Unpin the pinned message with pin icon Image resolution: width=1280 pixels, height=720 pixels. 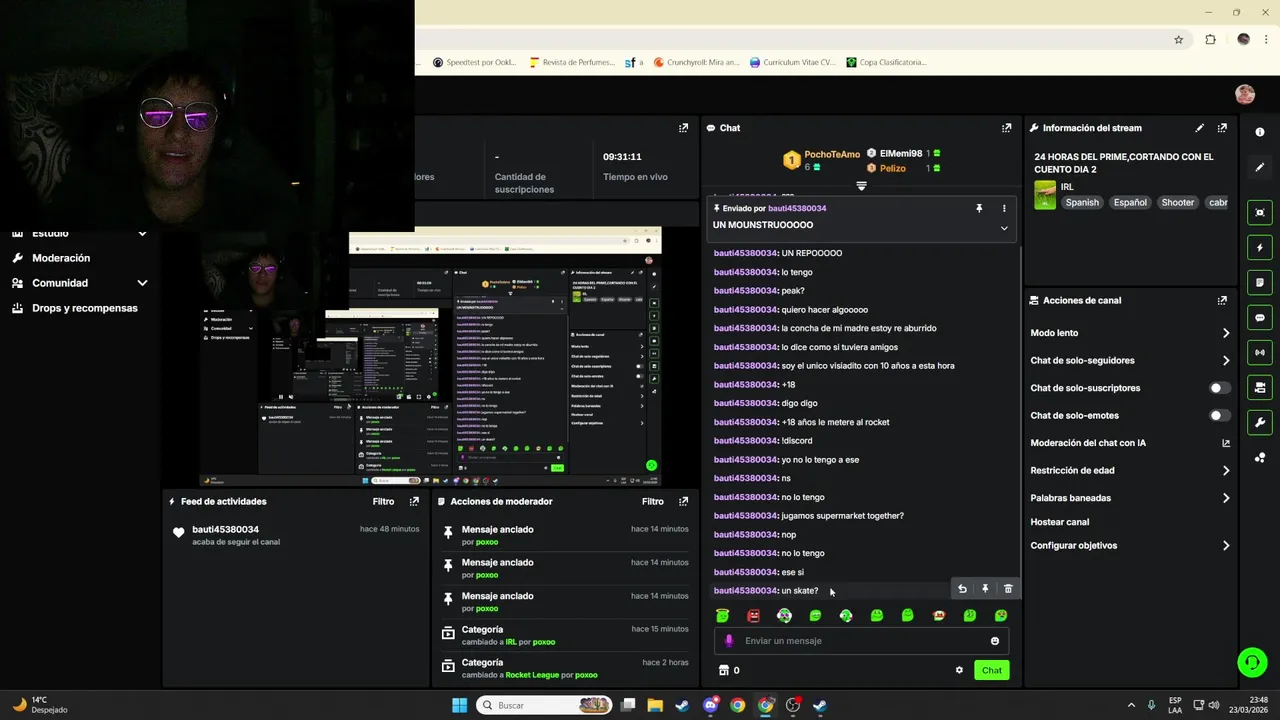979,208
